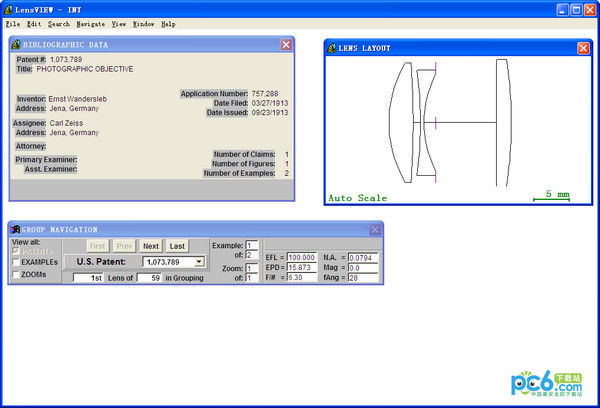Close the Bibliographic Data panel
Image resolution: width=600 pixels, height=408 pixels.
[286, 45]
